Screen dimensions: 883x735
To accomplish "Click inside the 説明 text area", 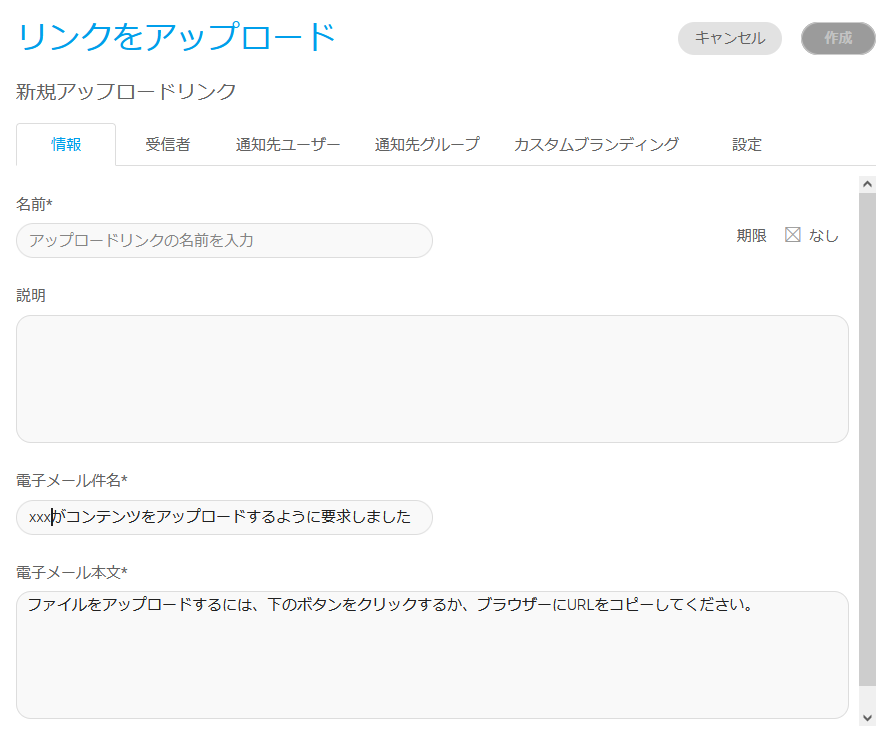I will tap(432, 378).
